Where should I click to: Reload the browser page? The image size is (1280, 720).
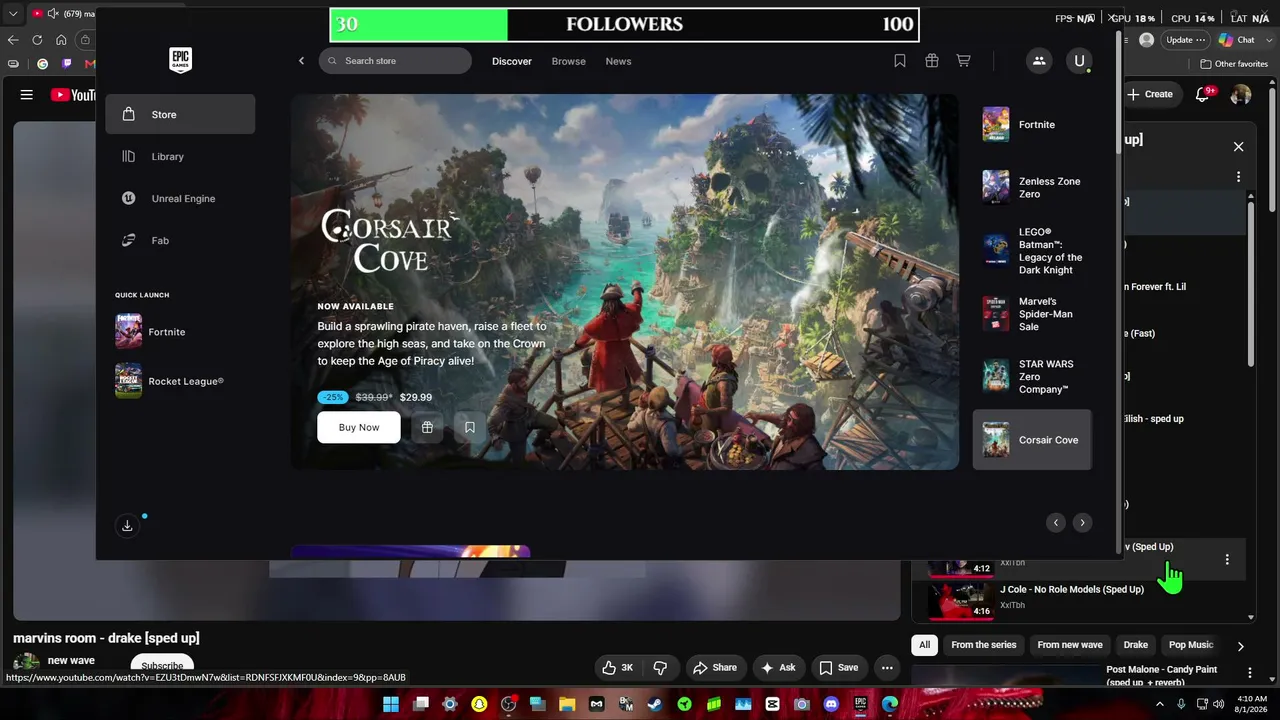click(x=37, y=40)
